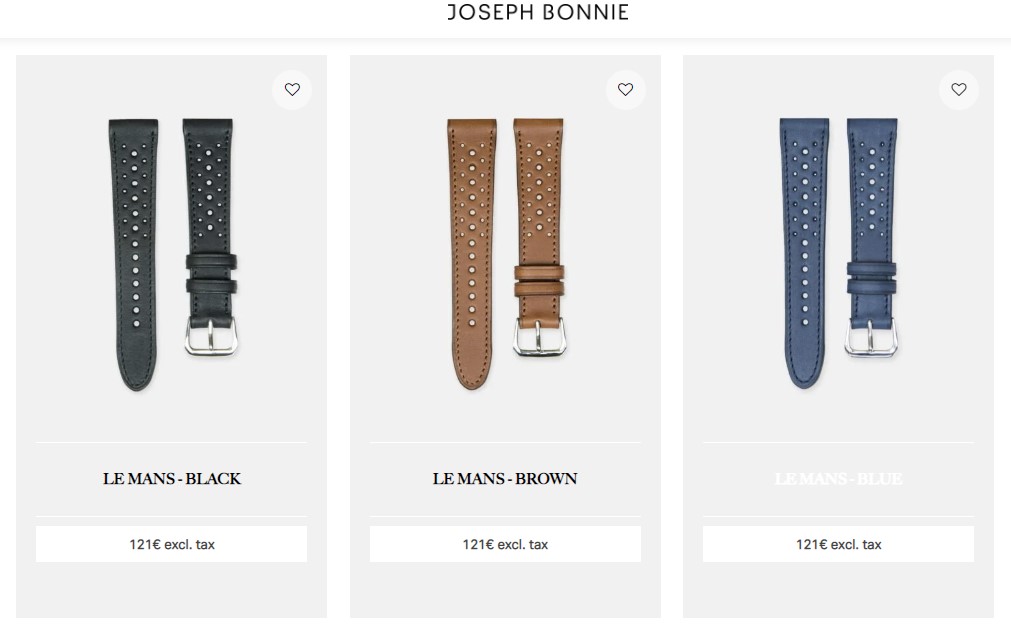Click the silver buckle of black strap
Viewport: 1011px width, 637px height.
coord(211,336)
